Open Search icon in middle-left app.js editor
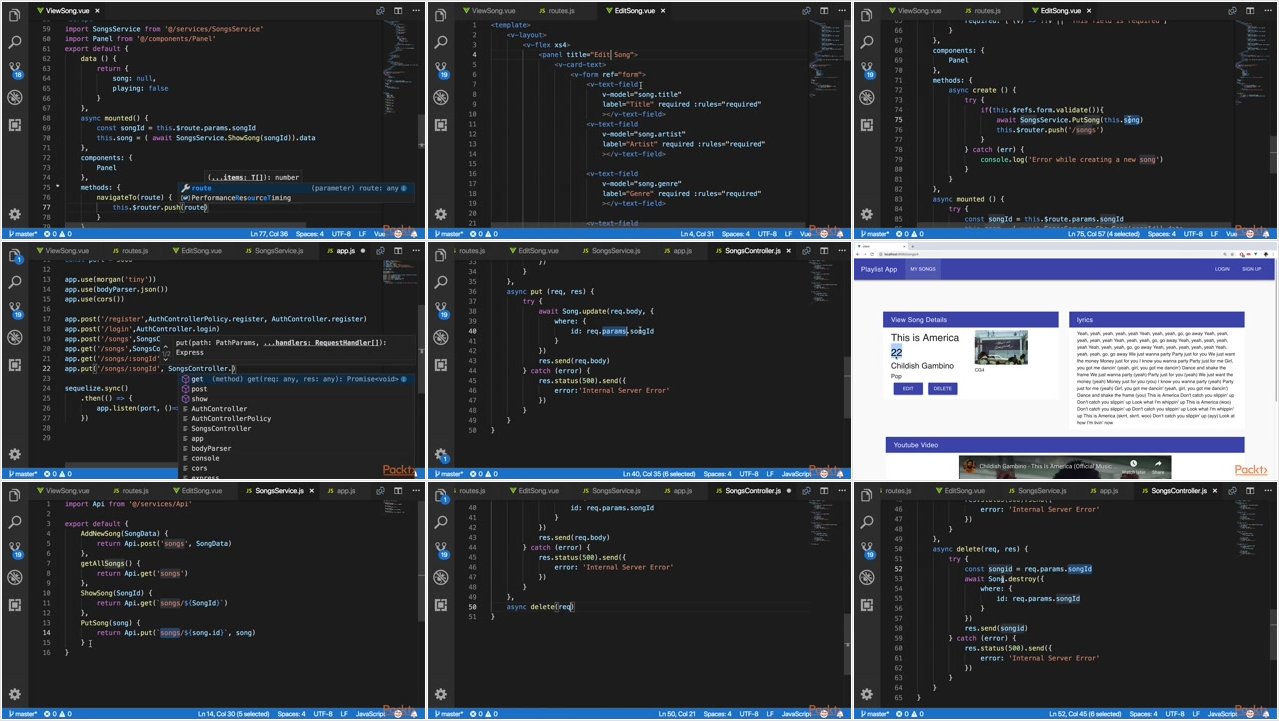The width and height of the screenshot is (1279, 721). point(14,283)
